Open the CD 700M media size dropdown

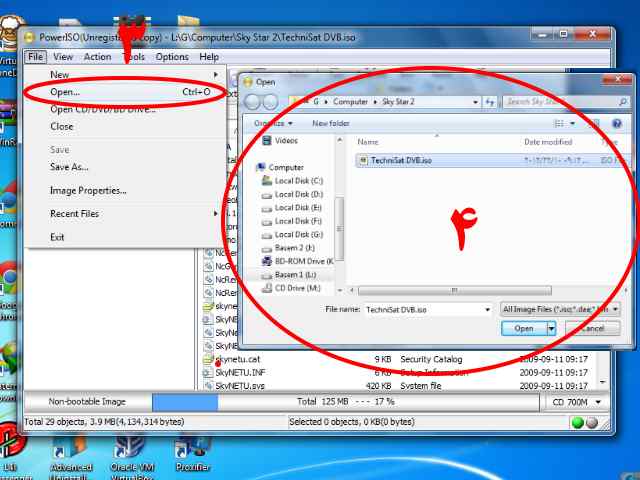[598, 402]
